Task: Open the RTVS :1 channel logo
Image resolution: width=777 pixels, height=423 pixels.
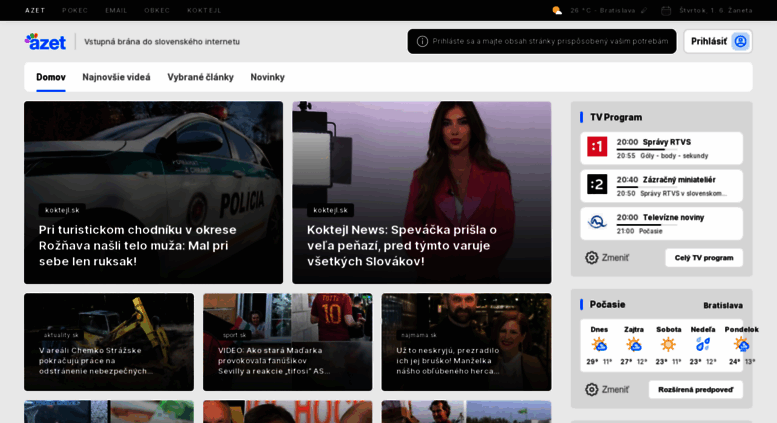Action: pos(597,147)
